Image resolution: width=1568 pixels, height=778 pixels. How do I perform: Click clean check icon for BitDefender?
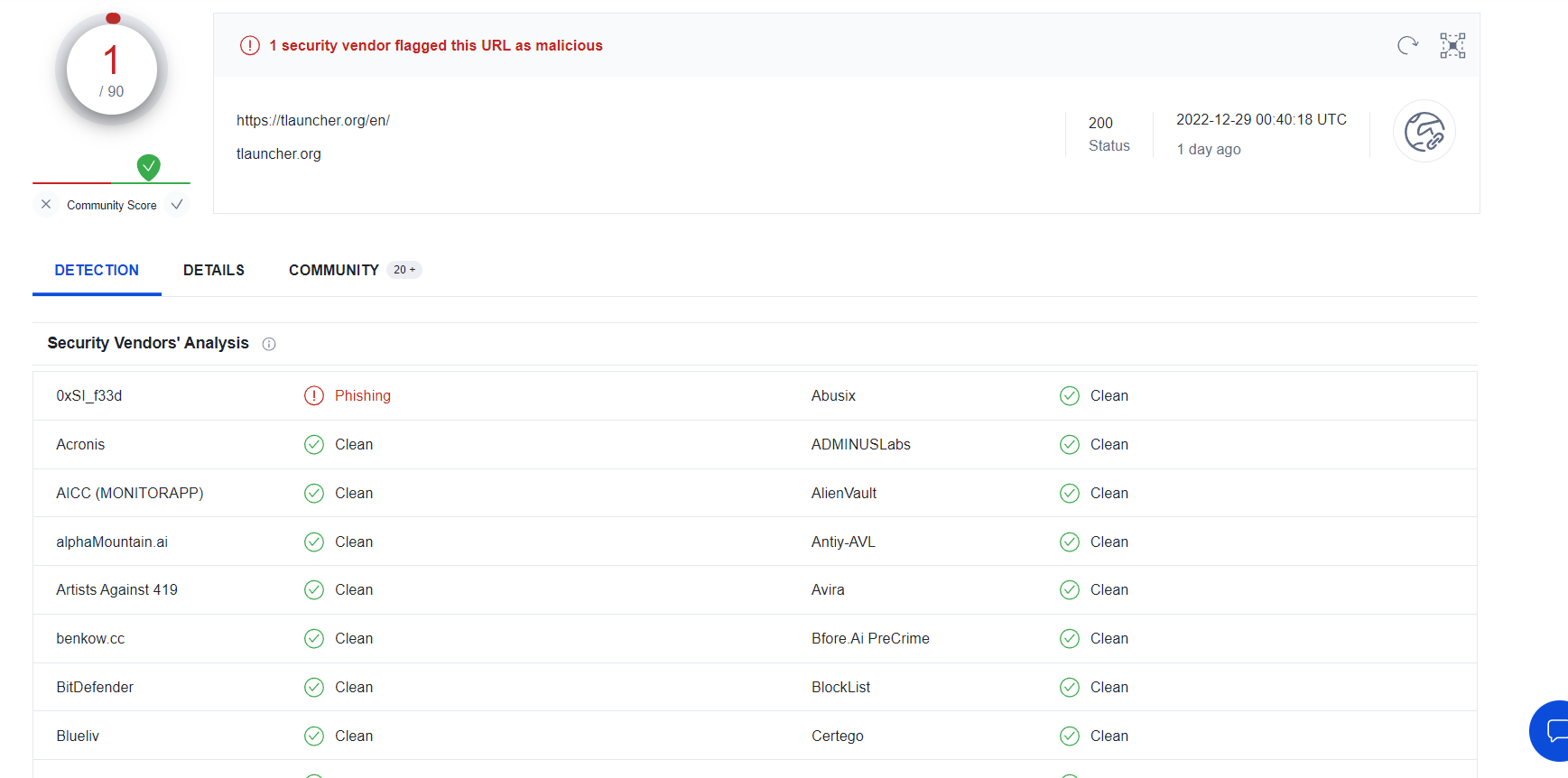[x=314, y=688]
